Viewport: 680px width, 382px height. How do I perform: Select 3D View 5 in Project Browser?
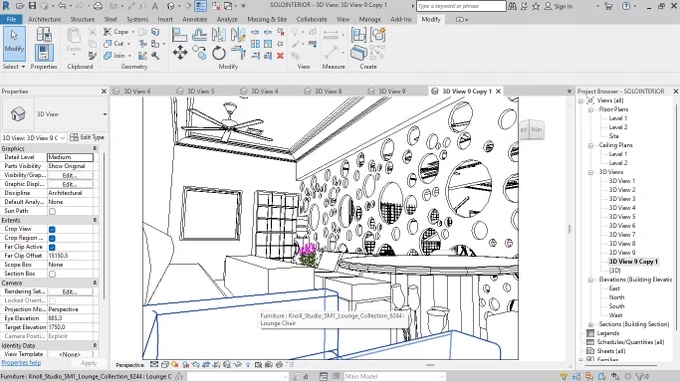tap(622, 217)
